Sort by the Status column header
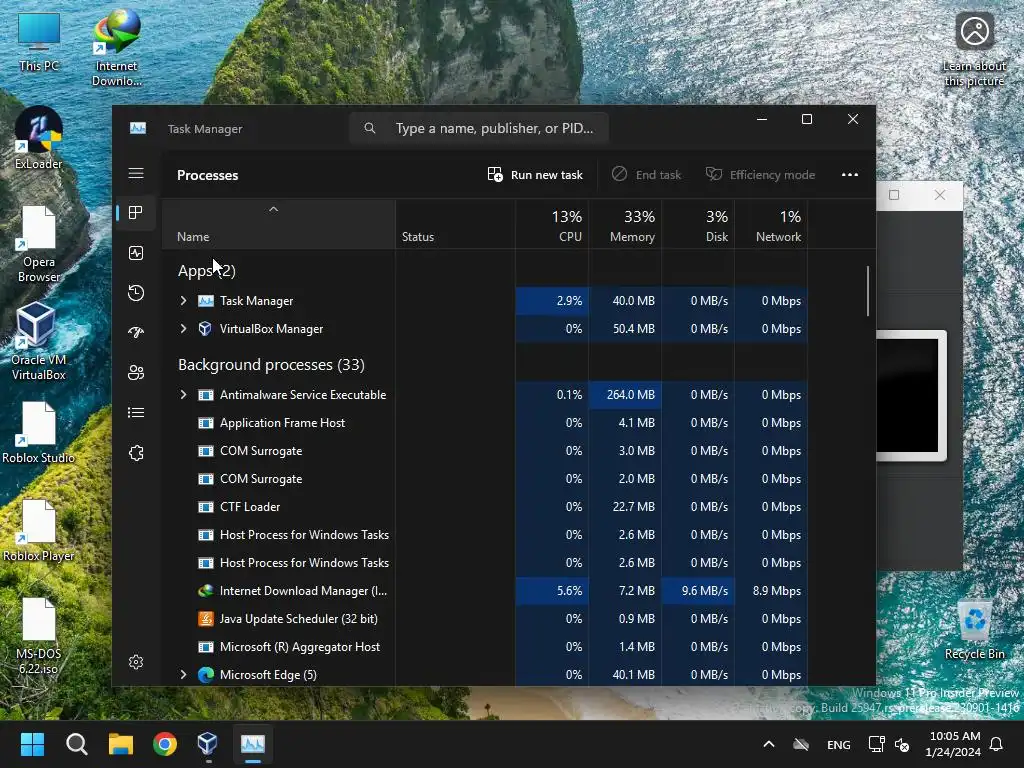 pos(455,225)
